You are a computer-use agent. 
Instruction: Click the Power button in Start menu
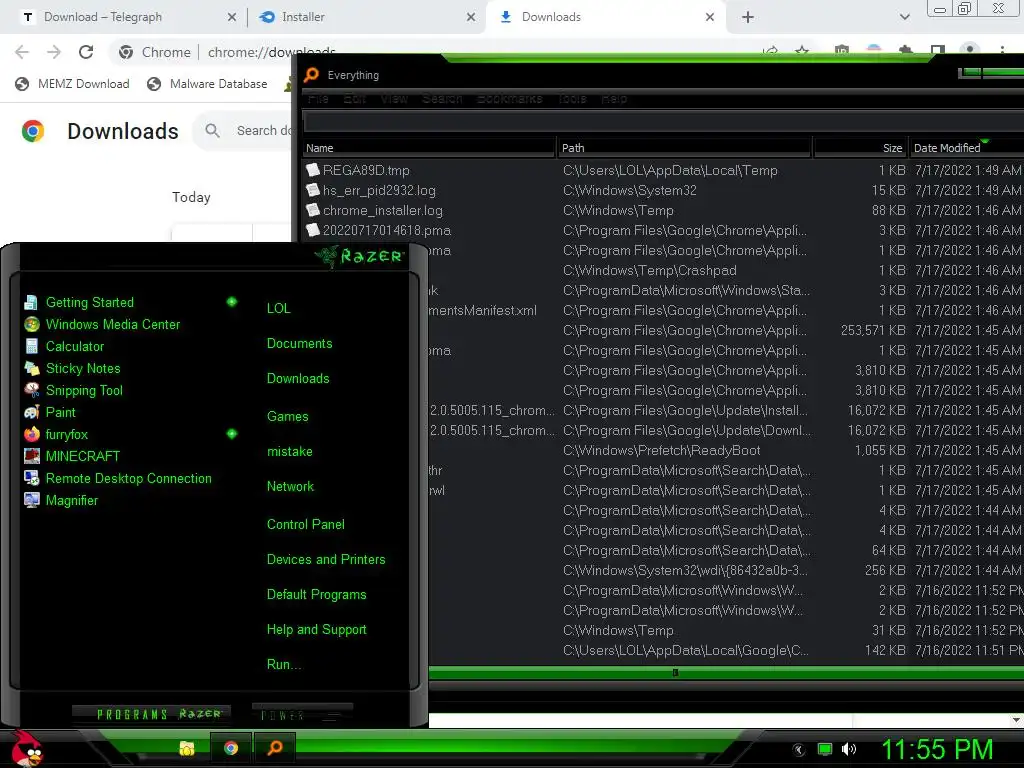(x=302, y=714)
